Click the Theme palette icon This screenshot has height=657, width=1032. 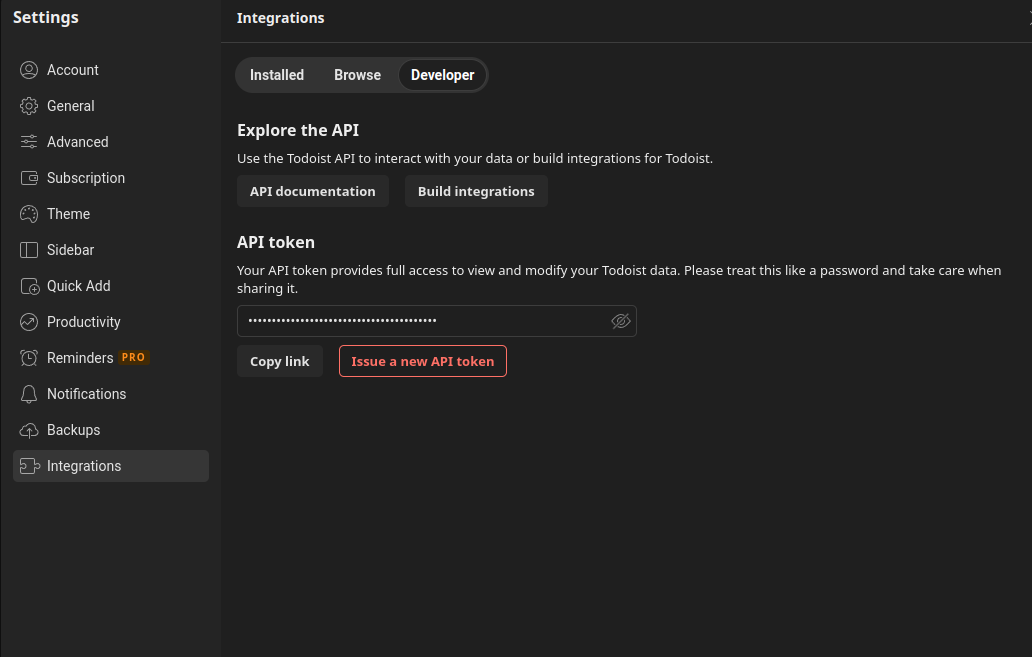click(29, 214)
